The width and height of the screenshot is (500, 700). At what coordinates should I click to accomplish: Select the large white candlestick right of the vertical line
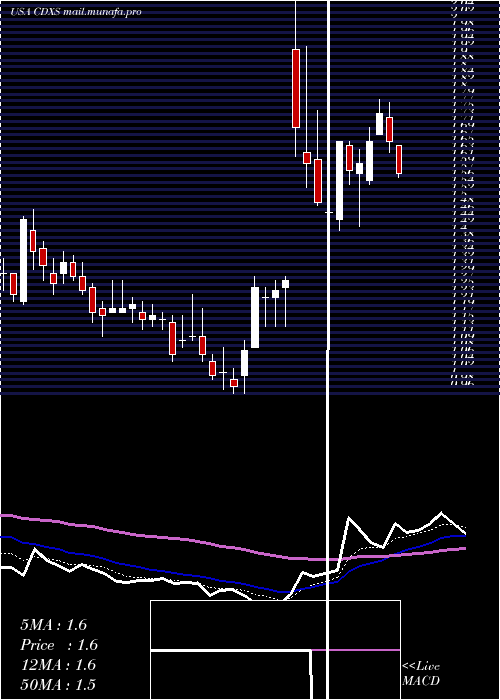[x=339, y=180]
